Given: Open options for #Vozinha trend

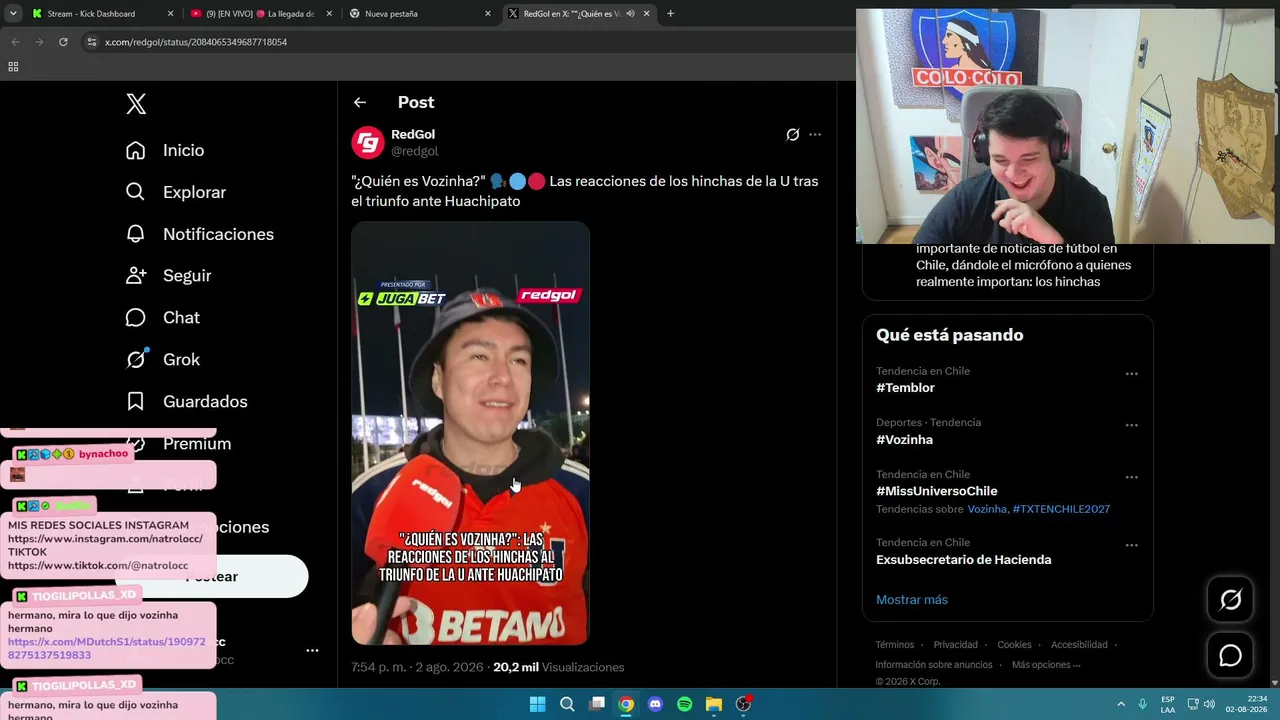Looking at the screenshot, I should pos(1132,426).
